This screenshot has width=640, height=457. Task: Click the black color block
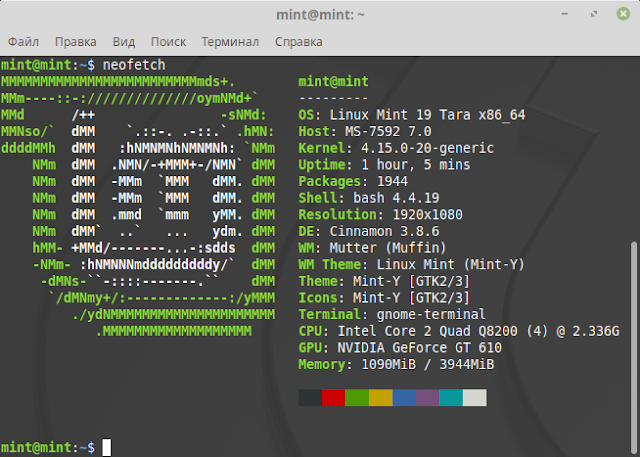pyautogui.click(x=310, y=397)
